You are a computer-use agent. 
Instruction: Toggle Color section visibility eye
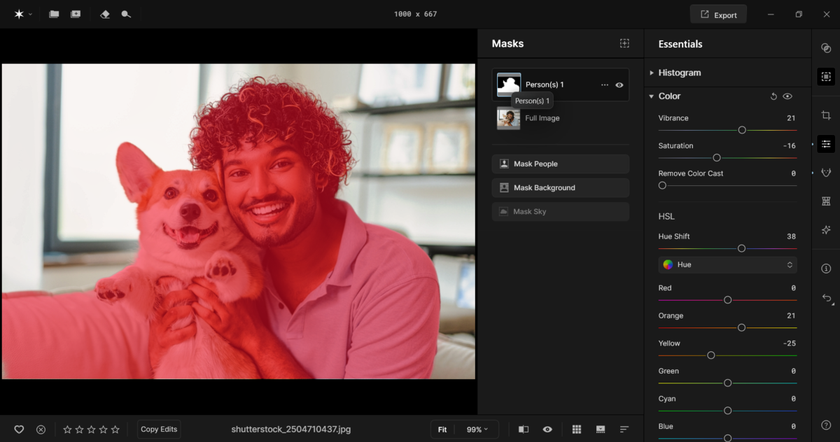(788, 96)
